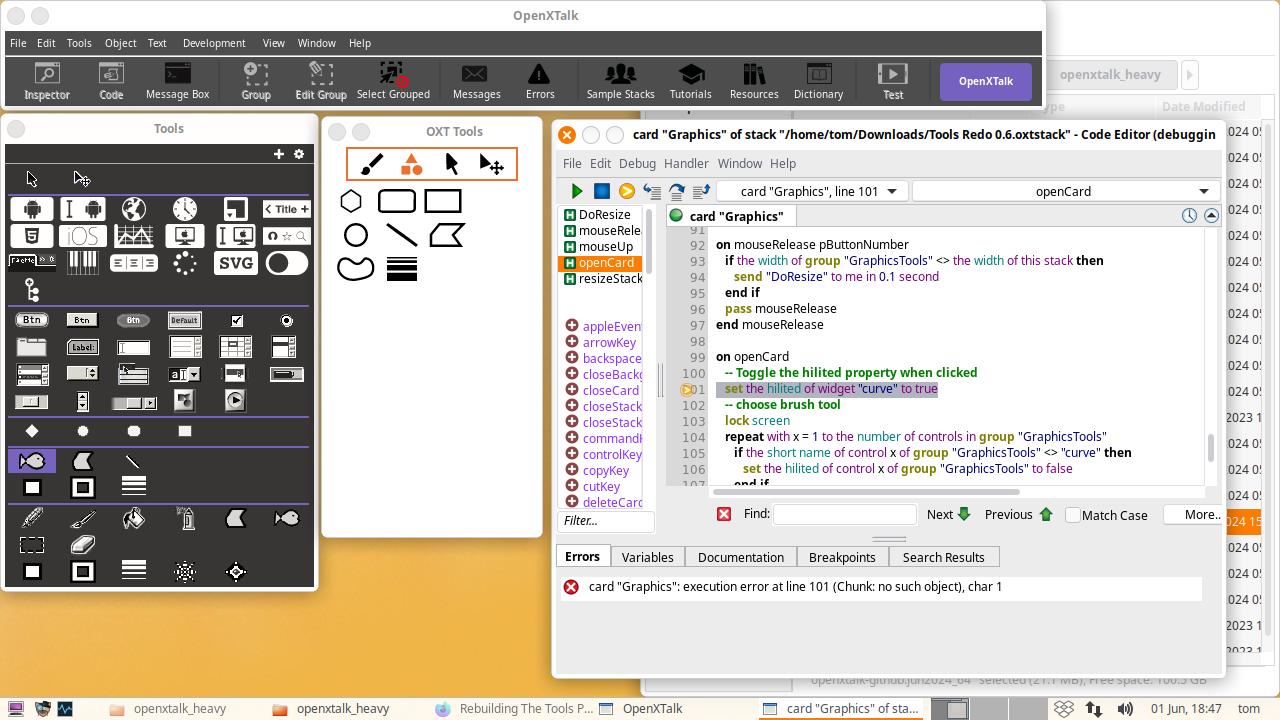Select the hexagon shape in OXT Tools

(351, 201)
